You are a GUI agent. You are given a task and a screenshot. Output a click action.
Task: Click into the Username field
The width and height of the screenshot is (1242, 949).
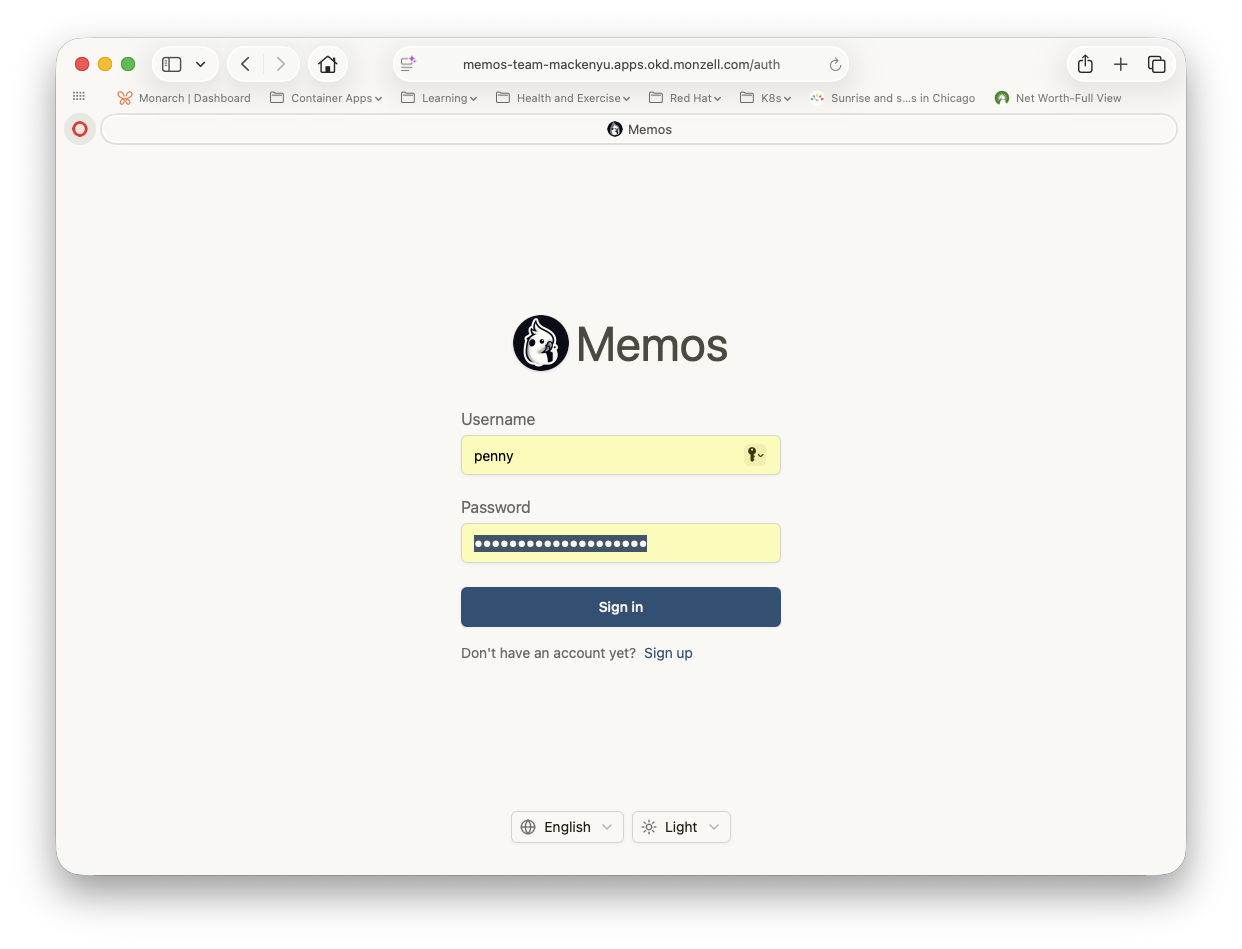(x=600, y=455)
